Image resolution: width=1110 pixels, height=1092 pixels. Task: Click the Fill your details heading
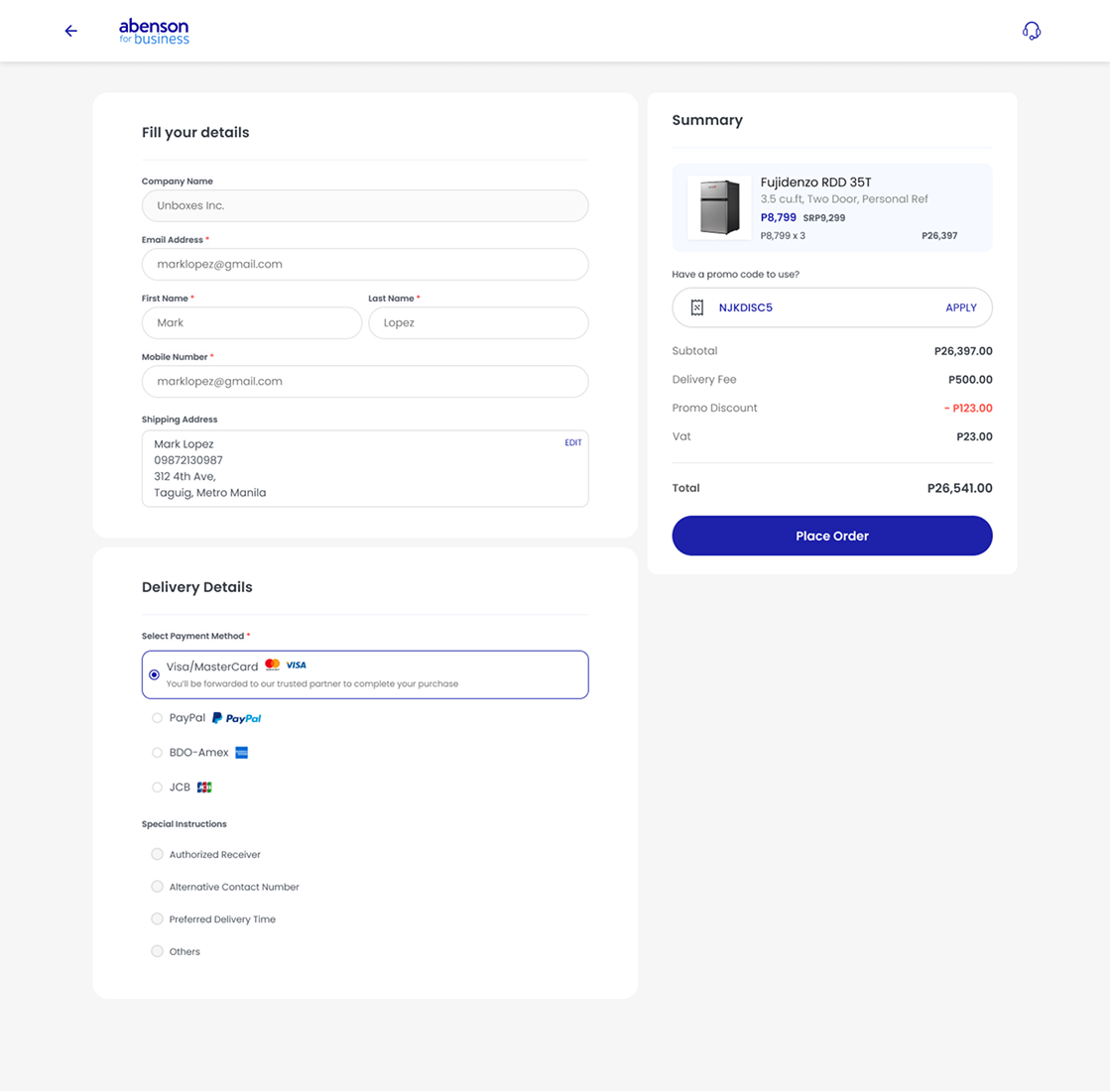click(195, 132)
